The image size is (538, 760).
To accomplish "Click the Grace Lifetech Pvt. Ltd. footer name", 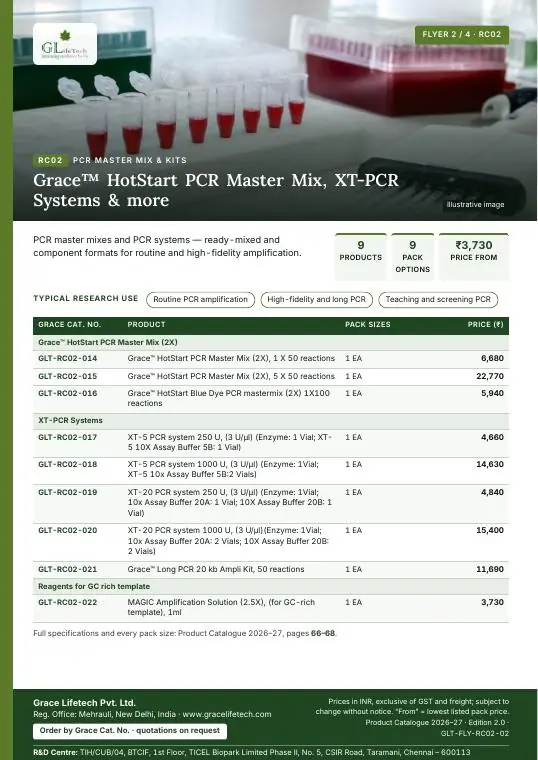I will pos(84,703).
